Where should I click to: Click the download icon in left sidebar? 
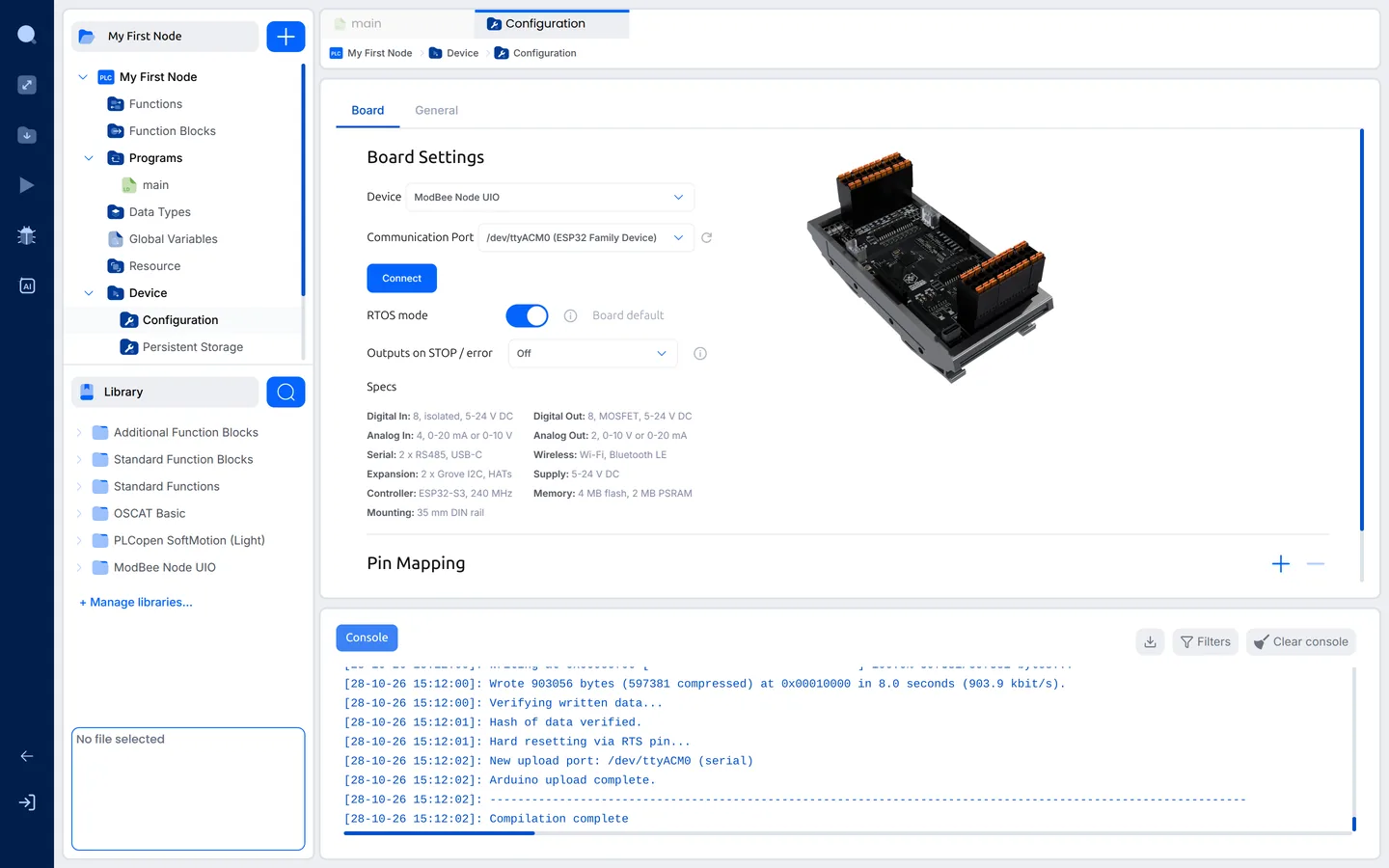(27, 135)
